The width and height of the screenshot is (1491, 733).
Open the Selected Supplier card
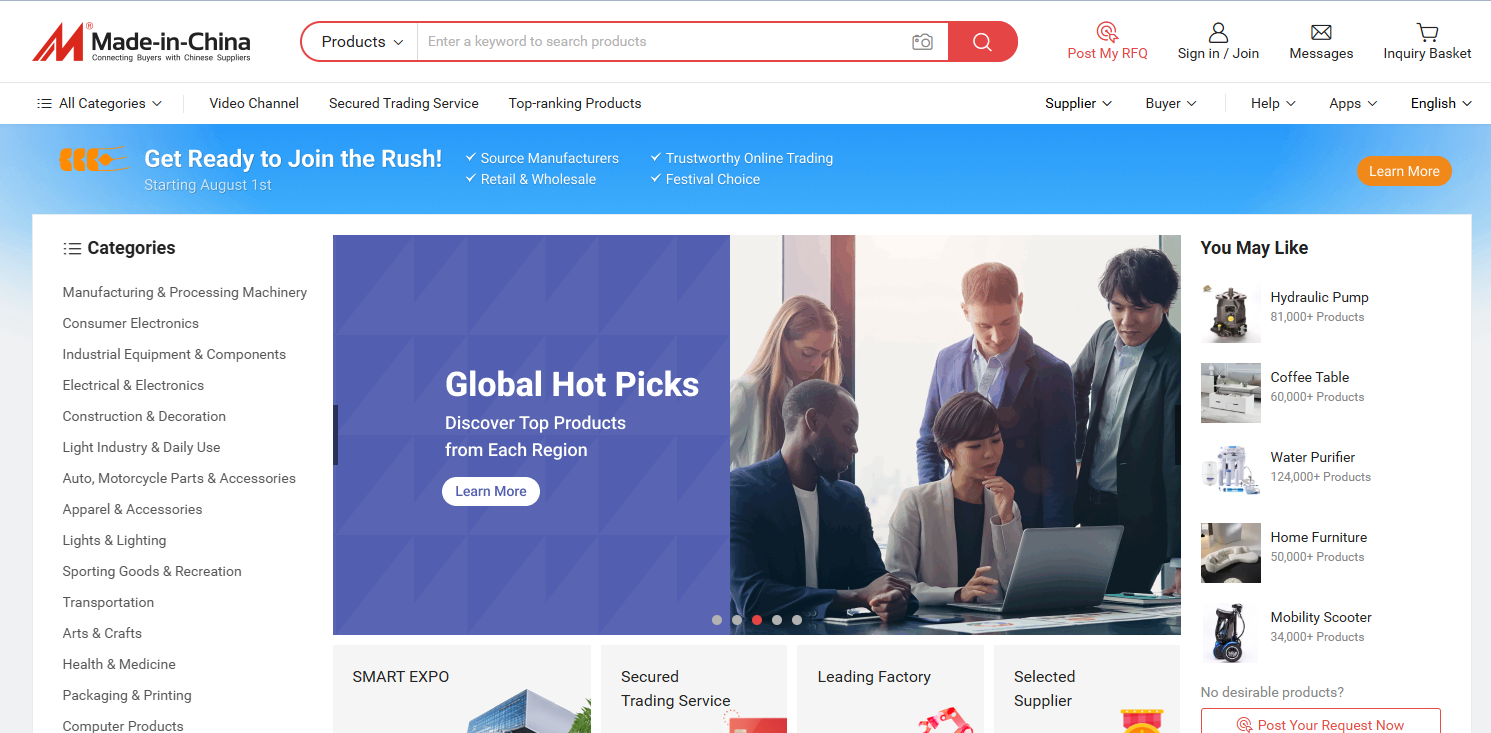(1087, 689)
